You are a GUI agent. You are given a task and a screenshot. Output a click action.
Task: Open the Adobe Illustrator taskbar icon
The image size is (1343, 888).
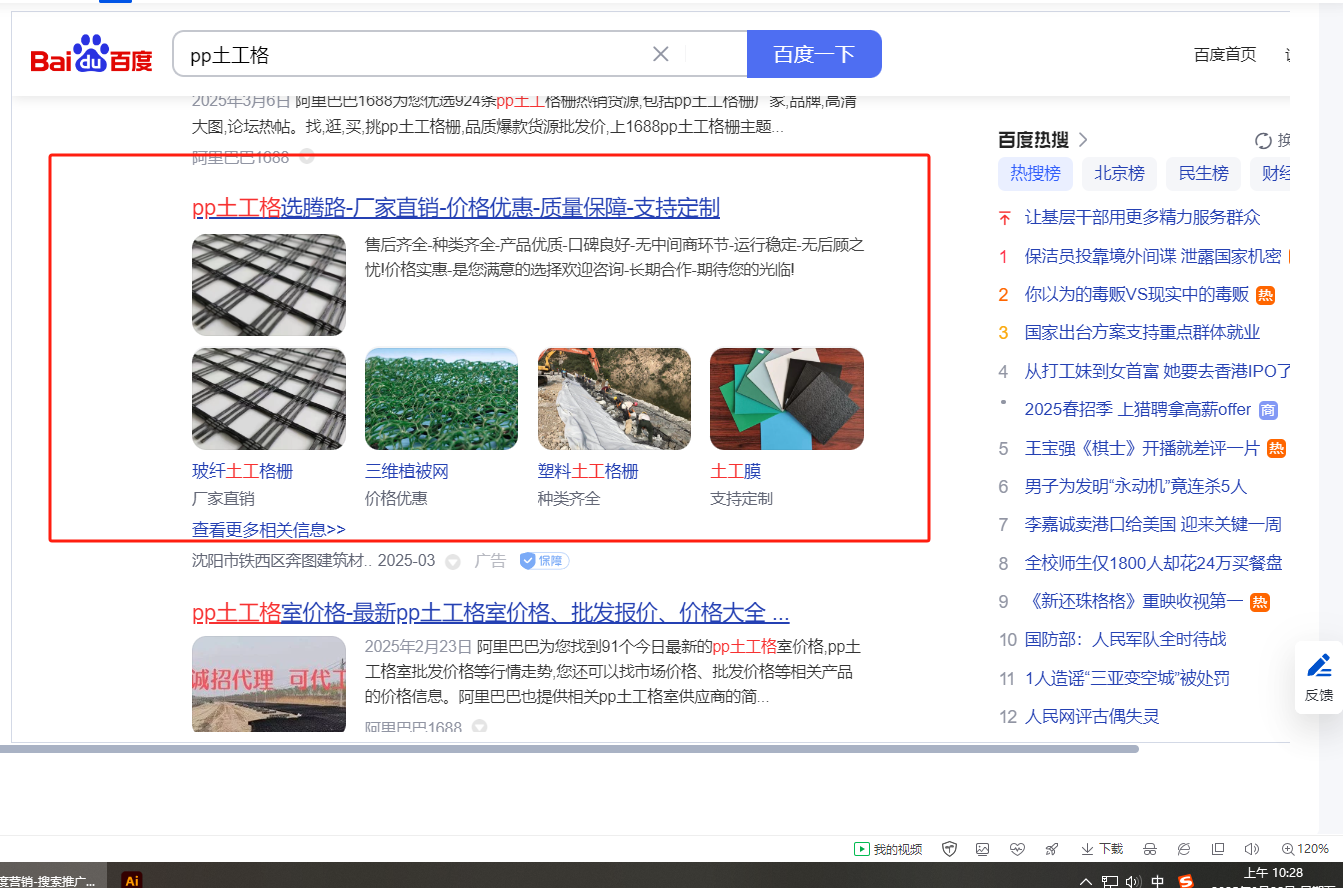click(131, 880)
